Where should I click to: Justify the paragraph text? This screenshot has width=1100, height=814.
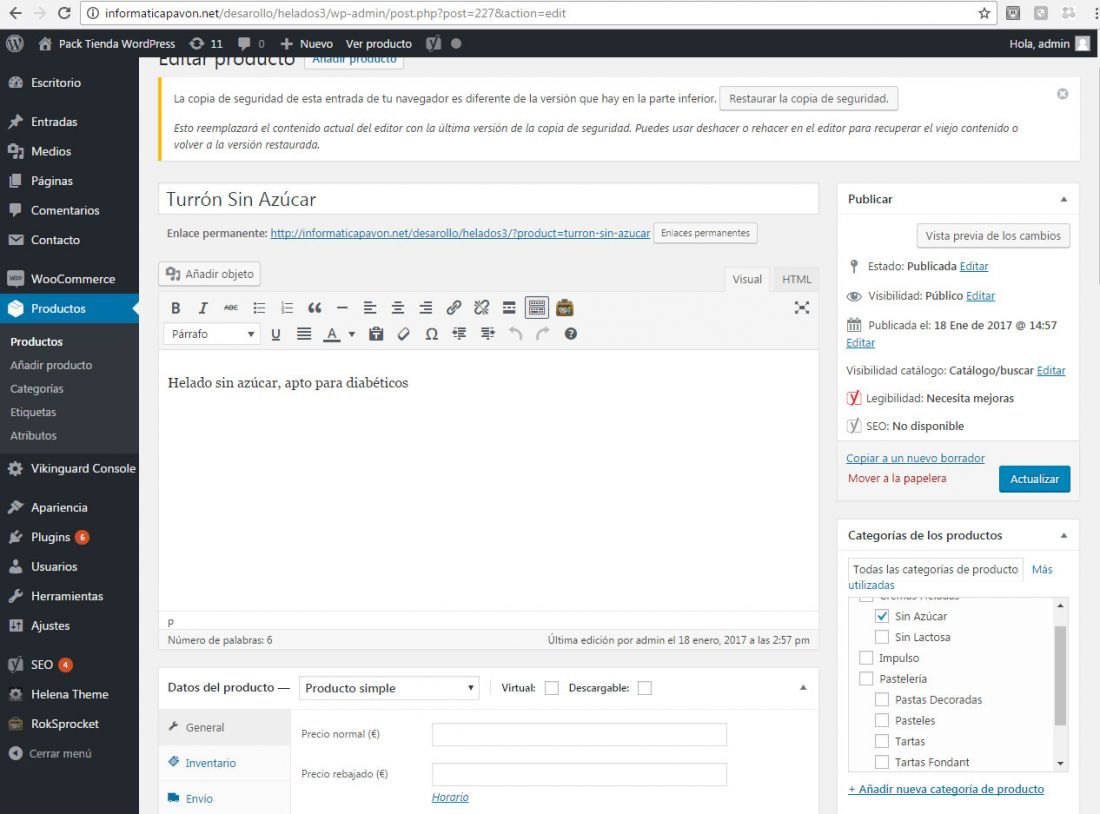[x=304, y=334]
